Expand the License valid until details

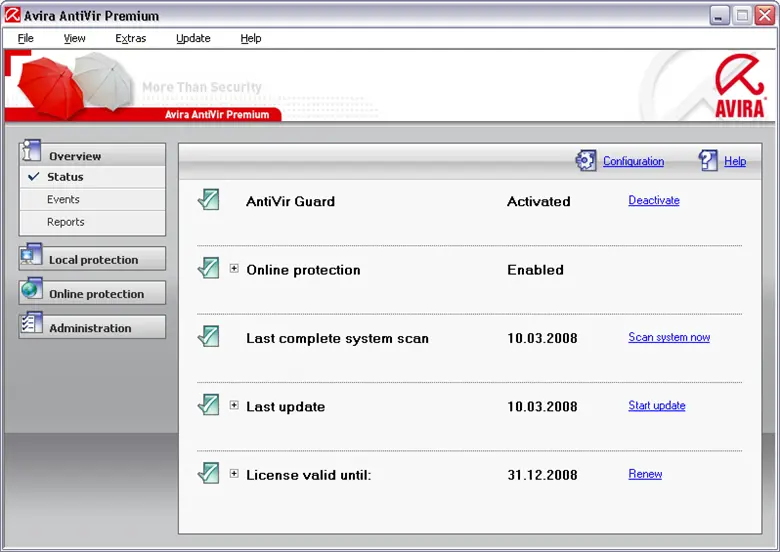(x=234, y=474)
